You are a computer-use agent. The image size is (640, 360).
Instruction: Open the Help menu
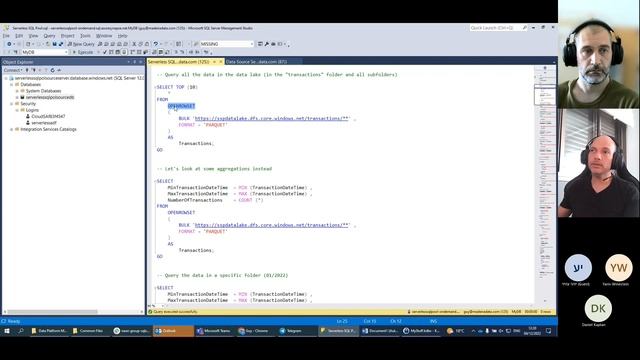122,36
